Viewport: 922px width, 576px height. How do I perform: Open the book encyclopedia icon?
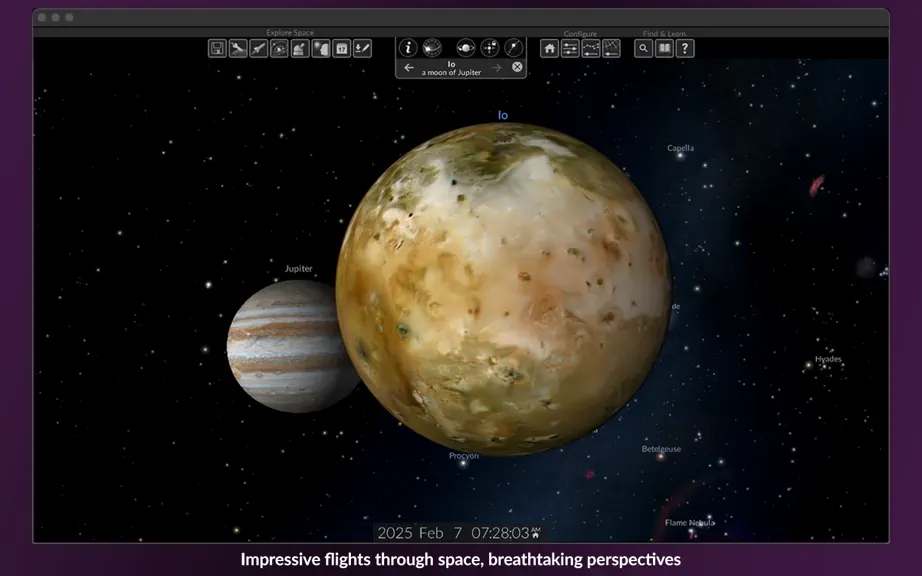664,48
